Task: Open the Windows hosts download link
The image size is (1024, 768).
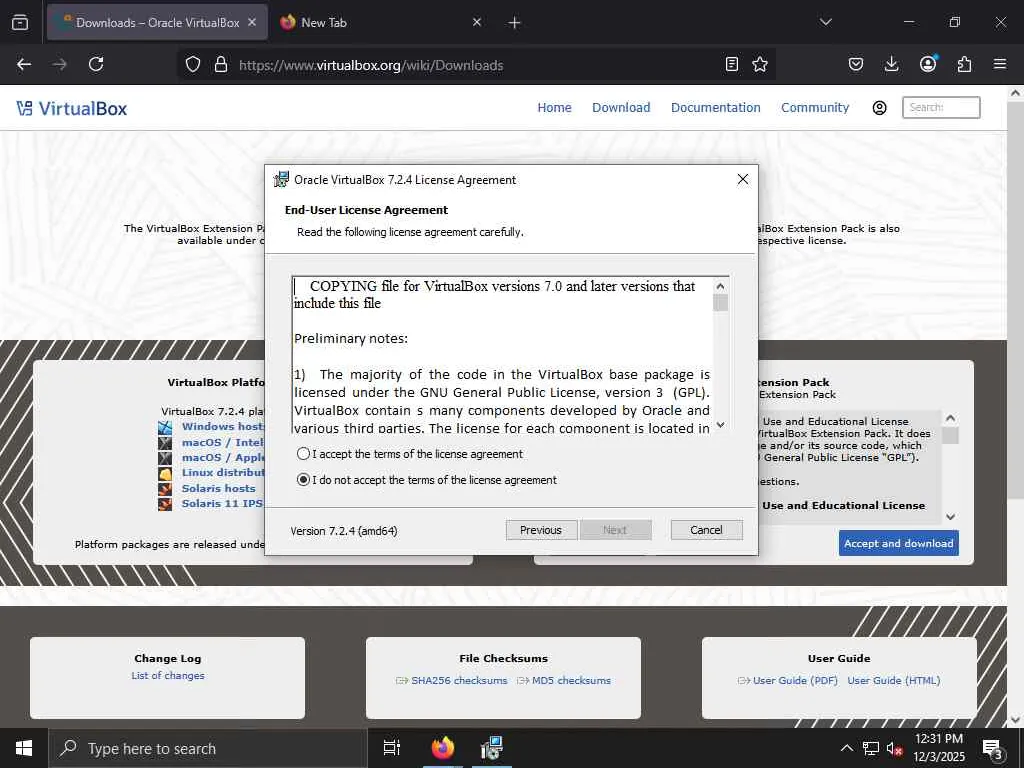Action: point(223,426)
